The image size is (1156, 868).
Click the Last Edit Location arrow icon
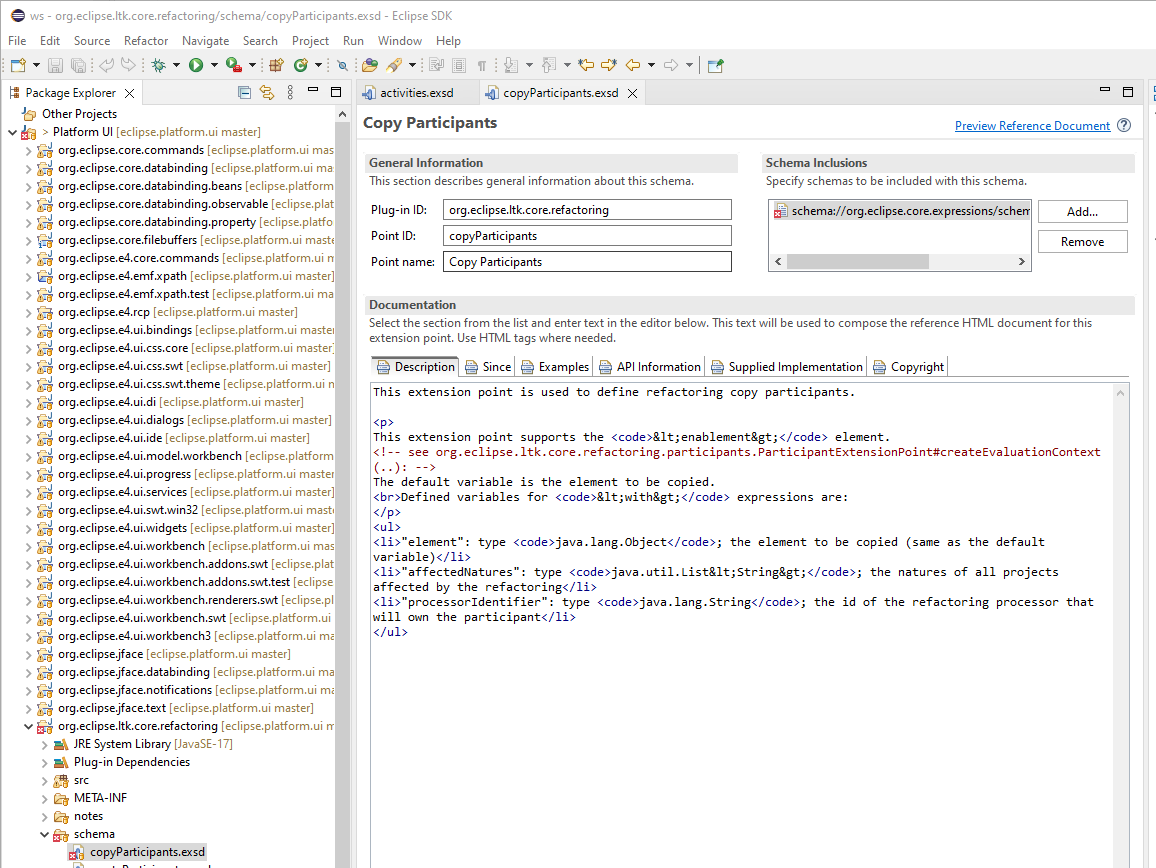[x=586, y=66]
